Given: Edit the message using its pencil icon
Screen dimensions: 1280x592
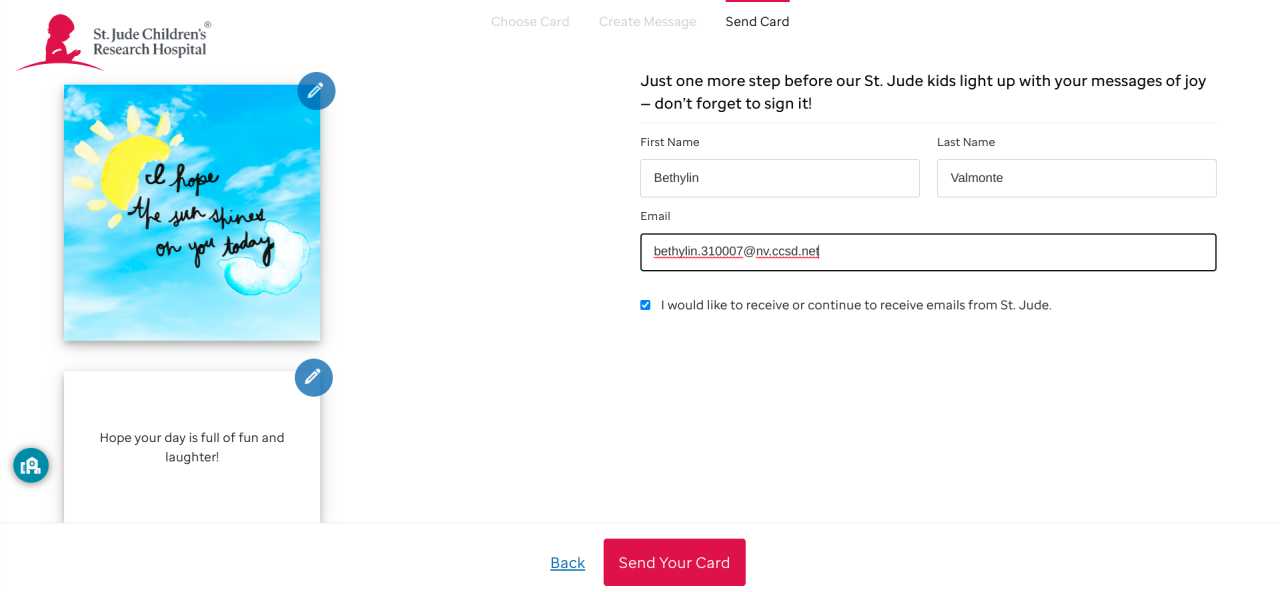Looking at the screenshot, I should click(313, 377).
